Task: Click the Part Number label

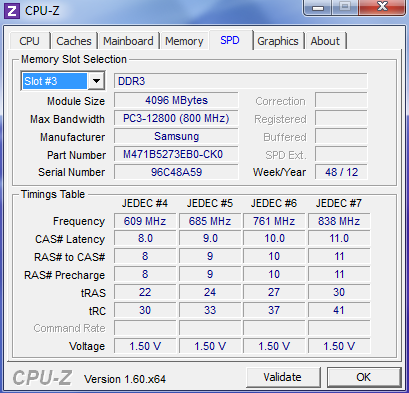Action: [x=76, y=155]
